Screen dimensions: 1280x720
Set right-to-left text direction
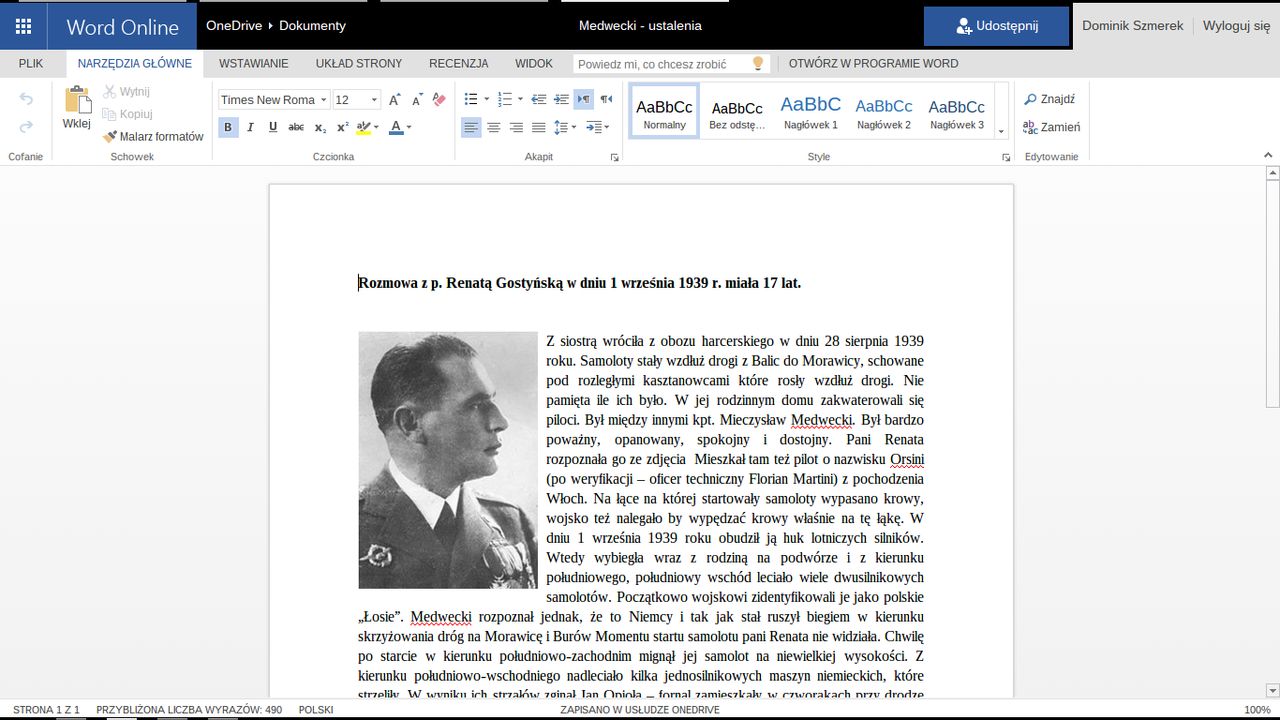606,99
